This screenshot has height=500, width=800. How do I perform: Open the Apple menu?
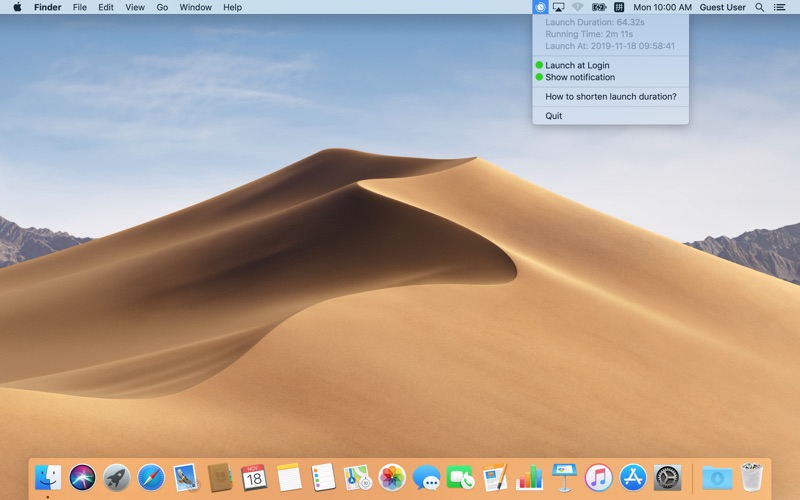tap(17, 7)
